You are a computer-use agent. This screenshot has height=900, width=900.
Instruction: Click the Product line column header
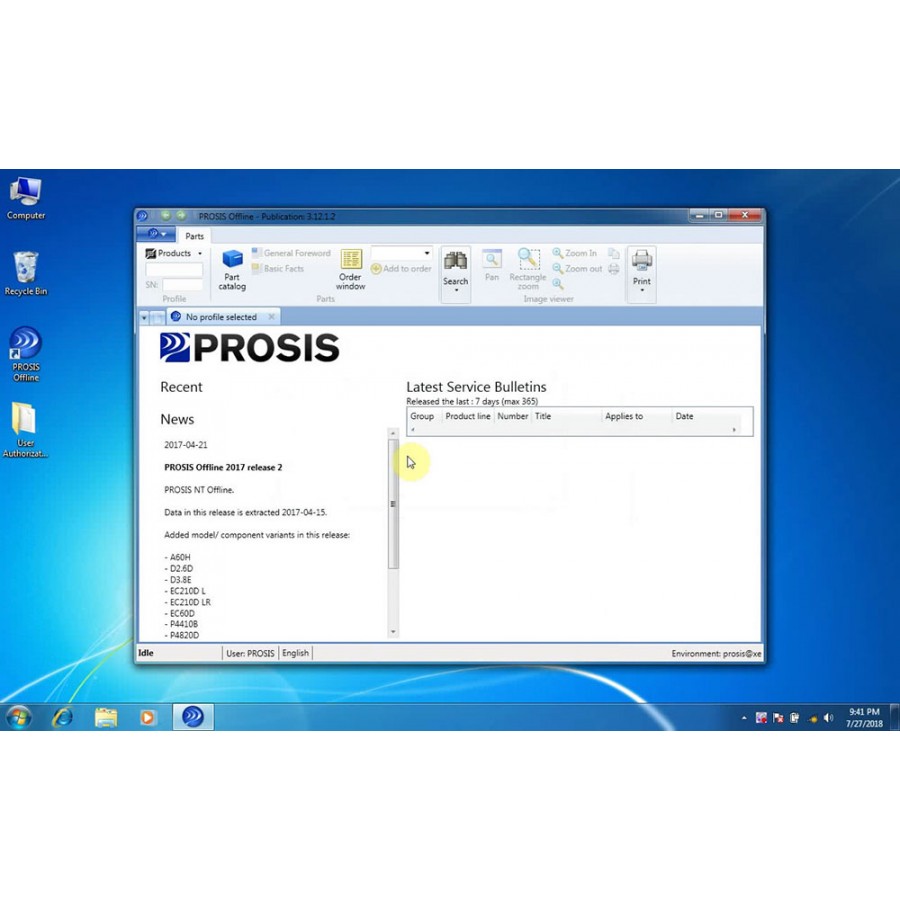(468, 416)
